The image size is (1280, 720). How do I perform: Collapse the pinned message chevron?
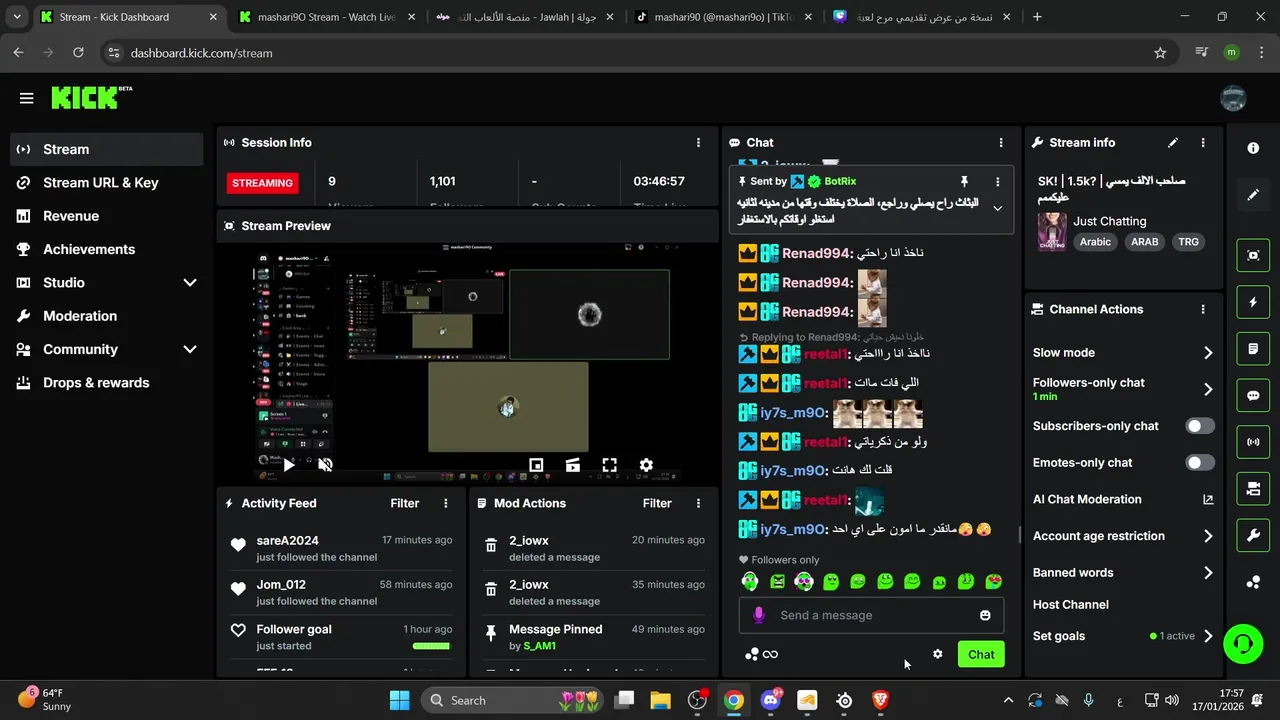pos(997,209)
